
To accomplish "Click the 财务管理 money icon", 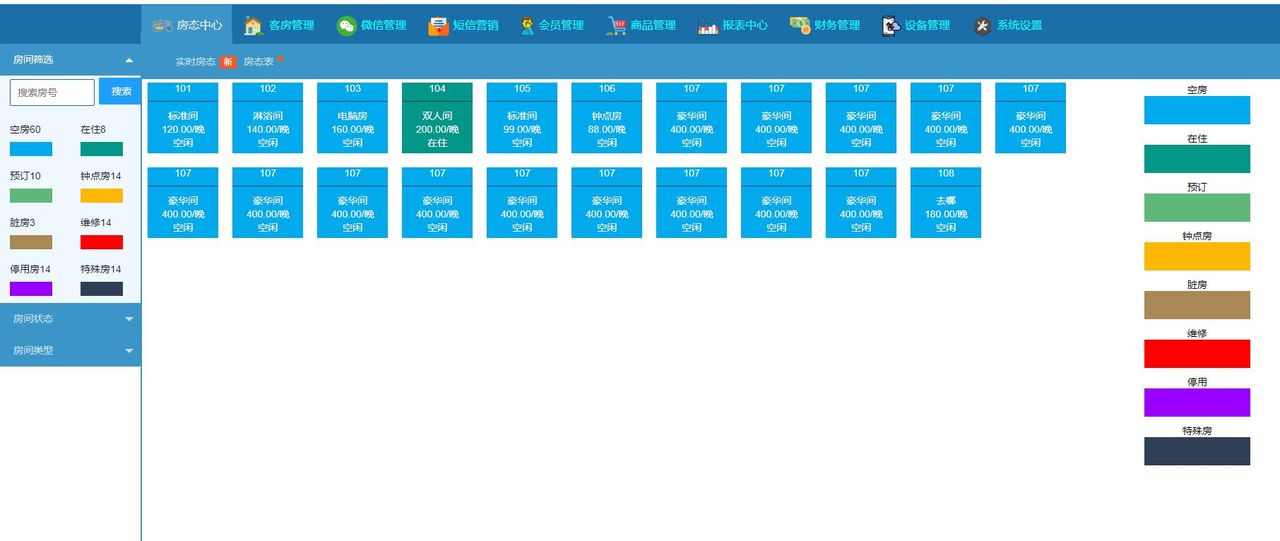I will (x=799, y=26).
